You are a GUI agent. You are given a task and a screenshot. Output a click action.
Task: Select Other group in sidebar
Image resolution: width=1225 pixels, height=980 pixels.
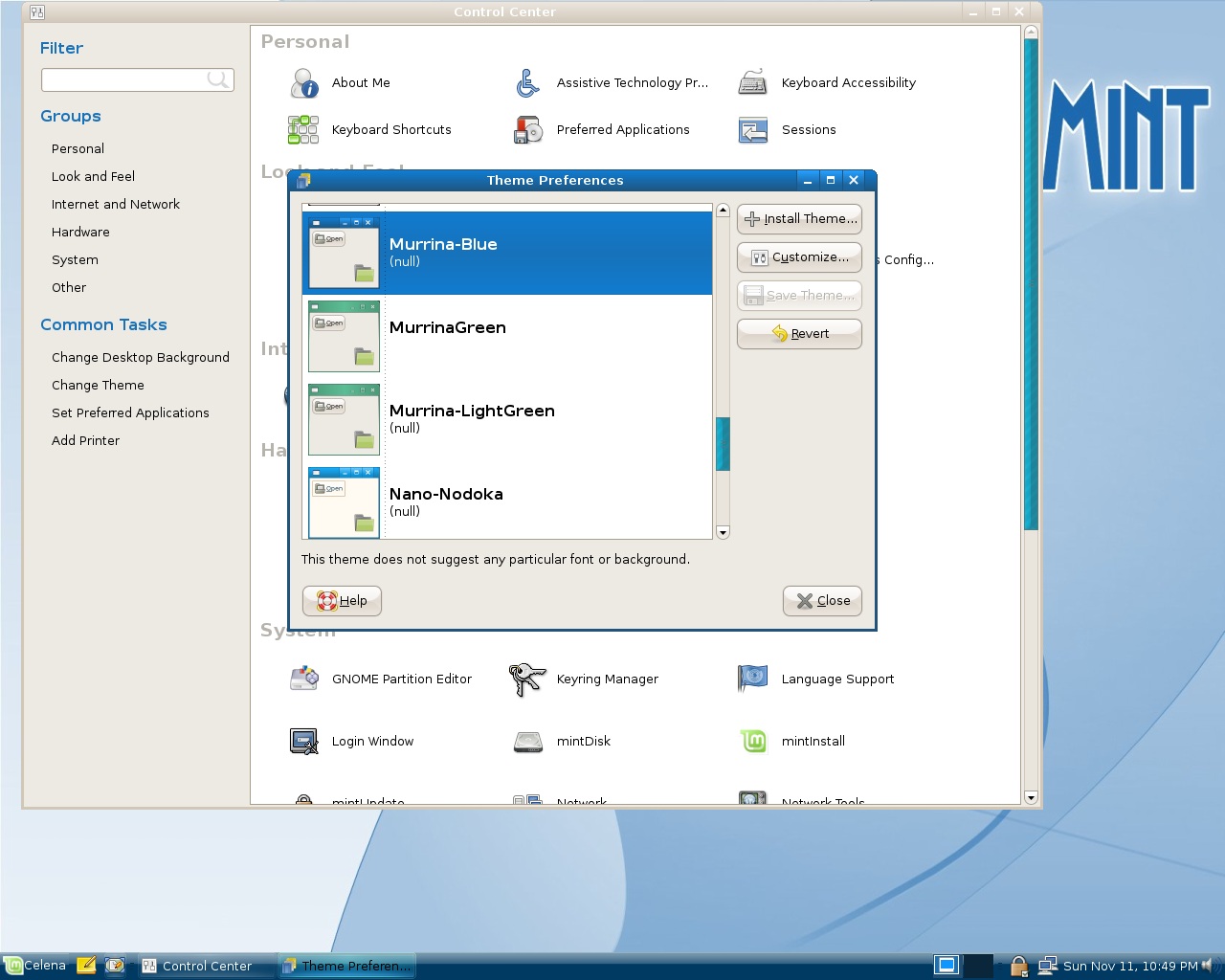coord(69,288)
